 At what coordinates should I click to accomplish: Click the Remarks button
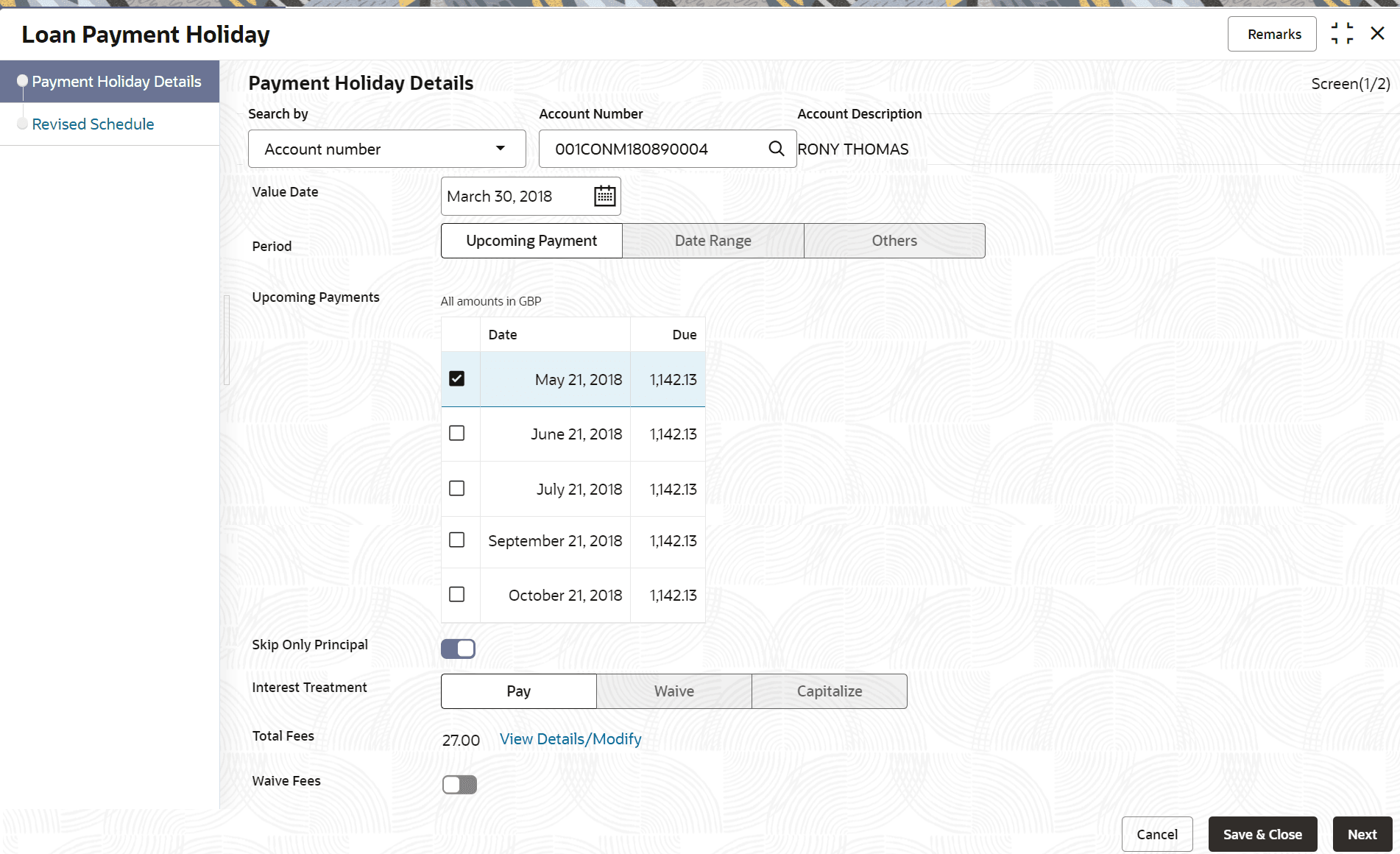pyautogui.click(x=1273, y=35)
